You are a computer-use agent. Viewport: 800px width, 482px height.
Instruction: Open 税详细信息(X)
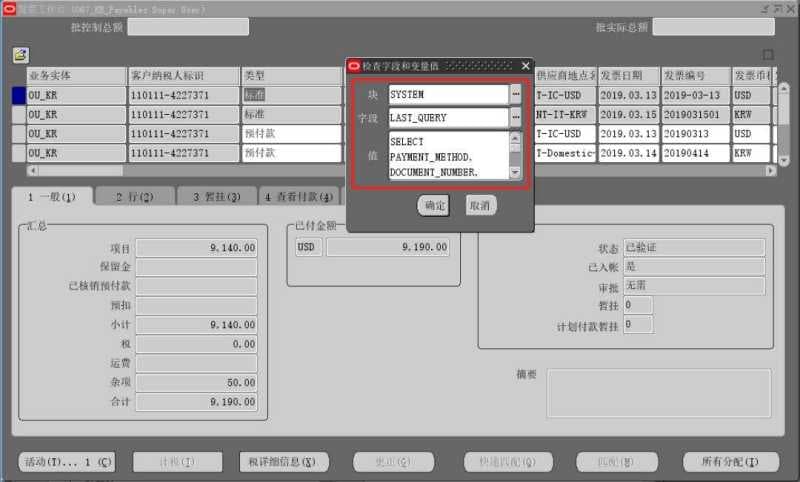(x=284, y=462)
